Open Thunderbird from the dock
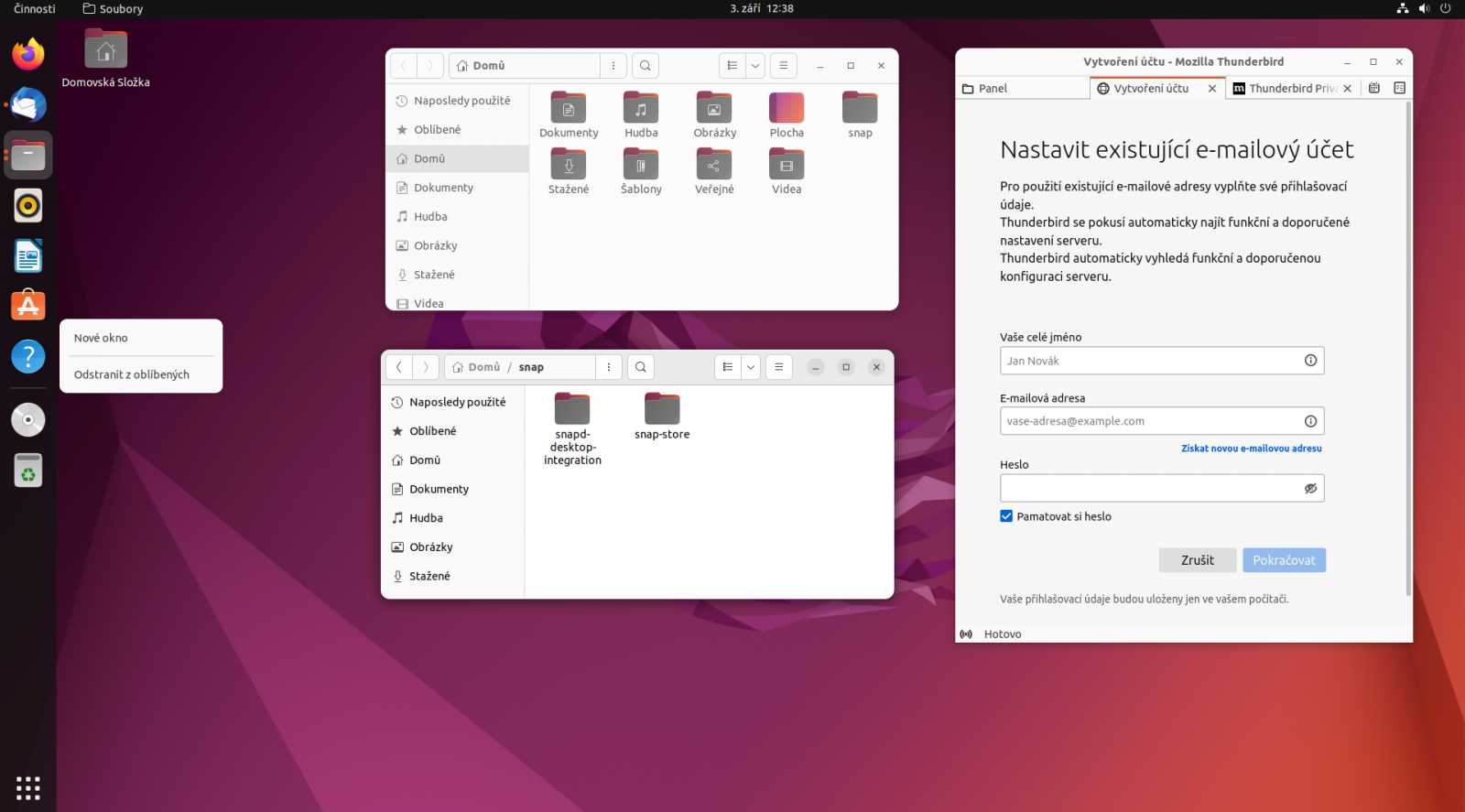This screenshot has width=1465, height=812. pos(28,104)
